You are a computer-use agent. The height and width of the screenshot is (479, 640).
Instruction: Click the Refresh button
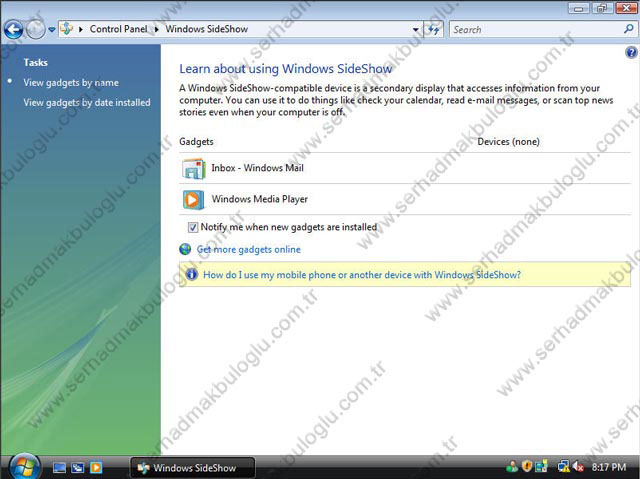[x=433, y=29]
